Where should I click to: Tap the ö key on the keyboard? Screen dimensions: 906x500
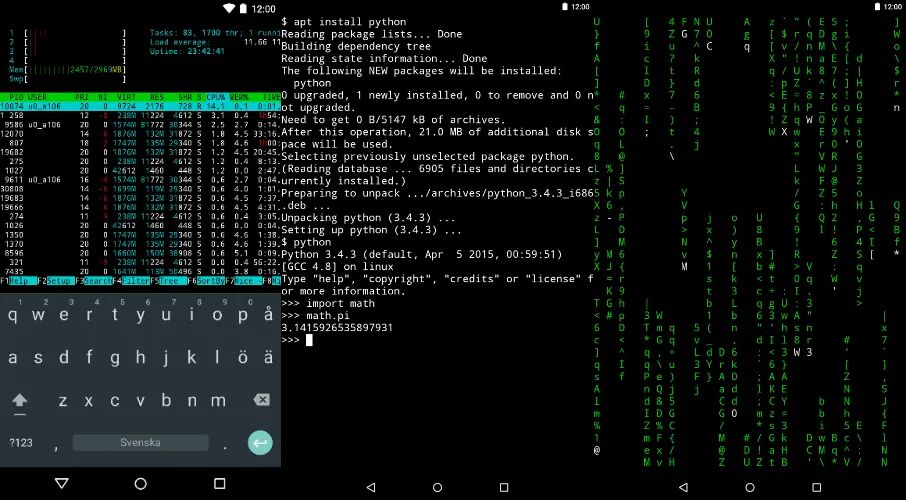243,357
